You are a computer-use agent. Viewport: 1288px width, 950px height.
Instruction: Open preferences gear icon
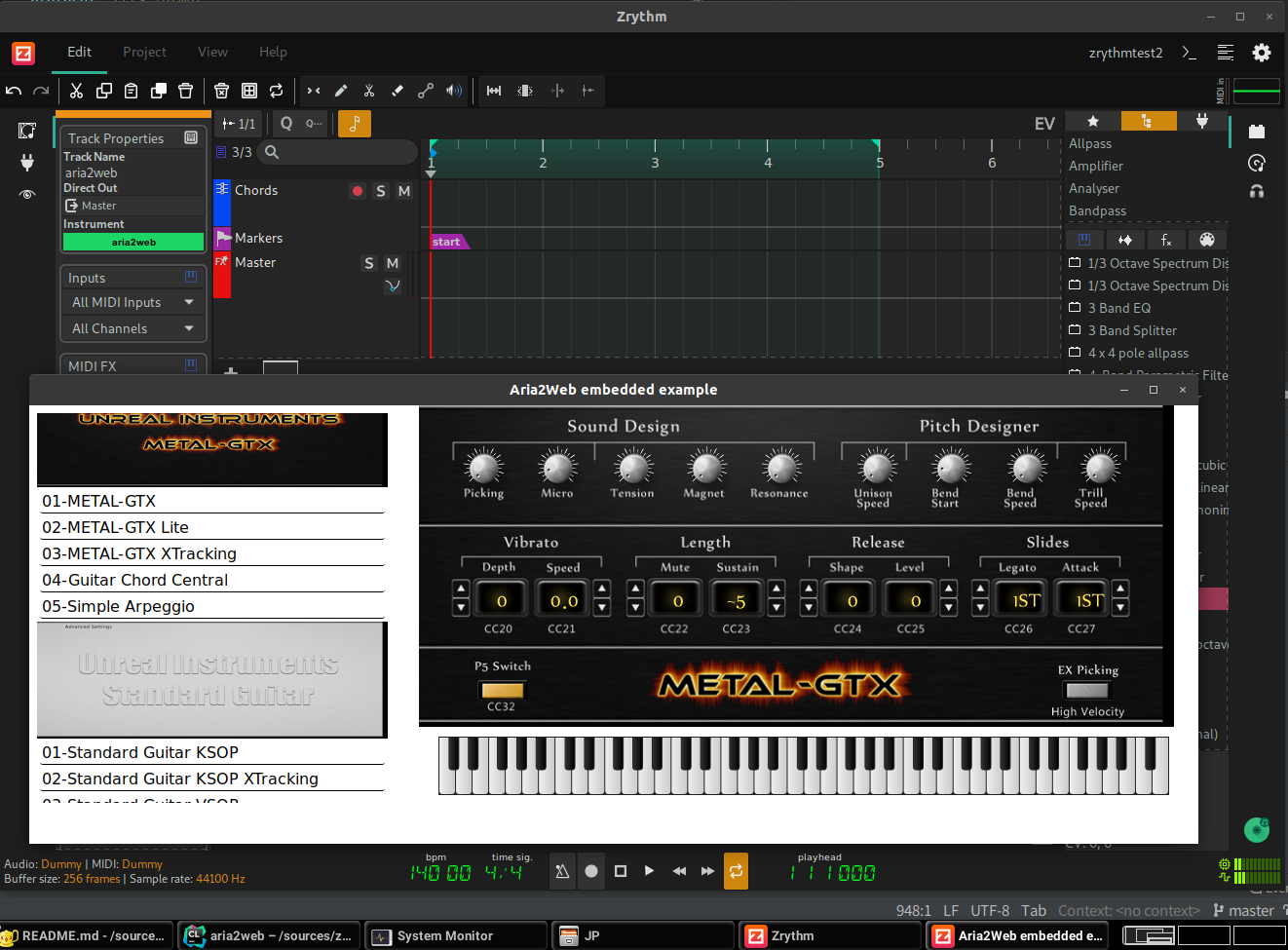click(x=1262, y=53)
